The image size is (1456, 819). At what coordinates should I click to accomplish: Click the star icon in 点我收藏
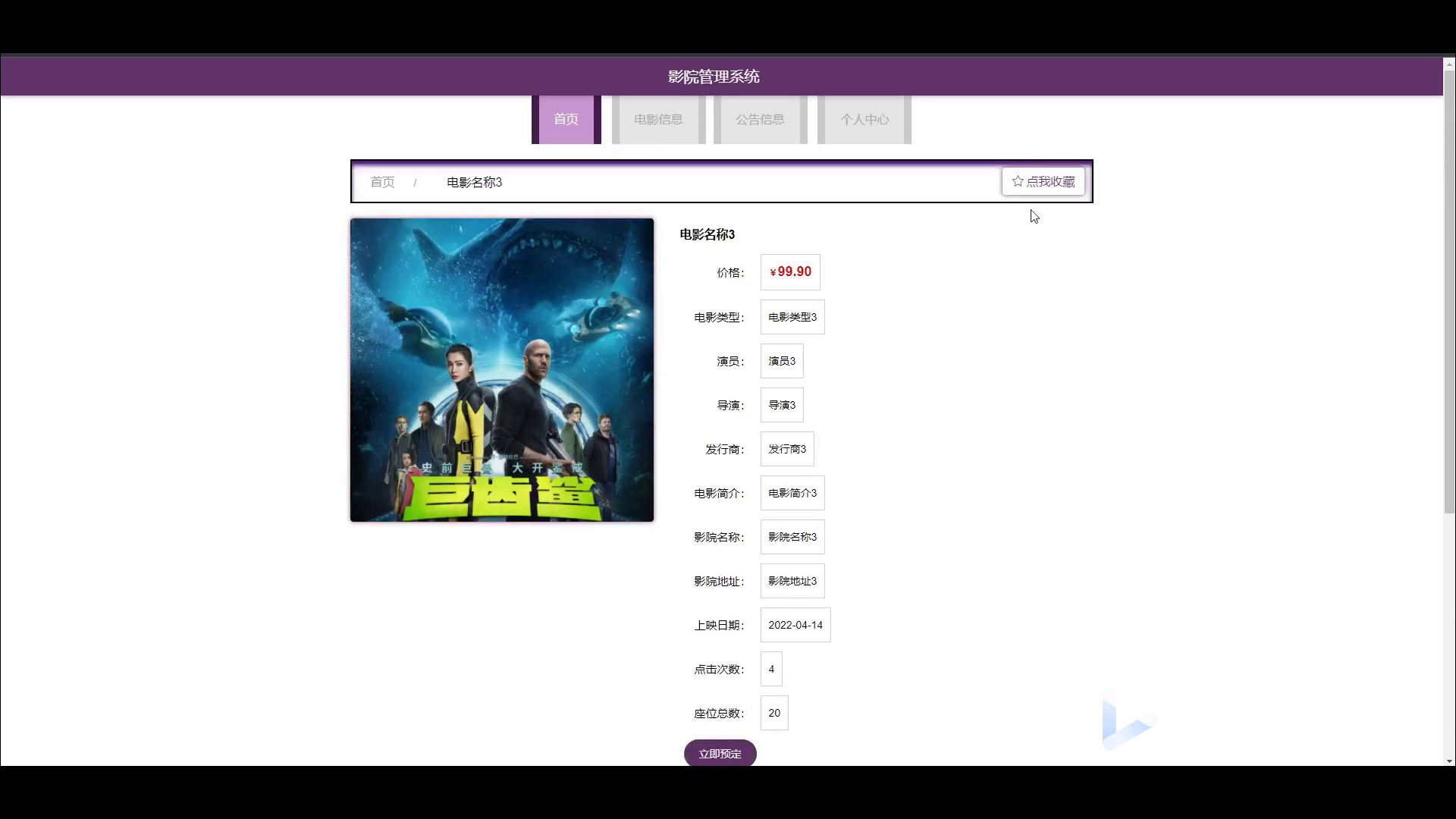pos(1018,181)
